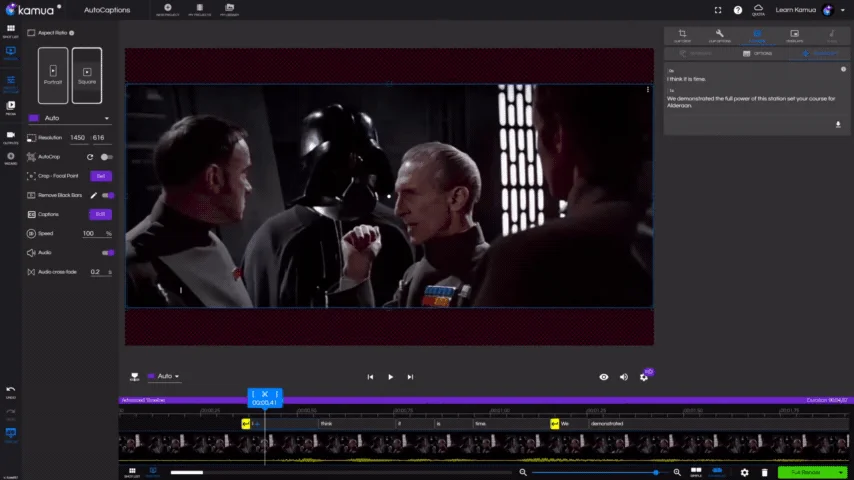Switch to the Clip Options tab
This screenshot has width=854, height=480.
click(x=719, y=36)
